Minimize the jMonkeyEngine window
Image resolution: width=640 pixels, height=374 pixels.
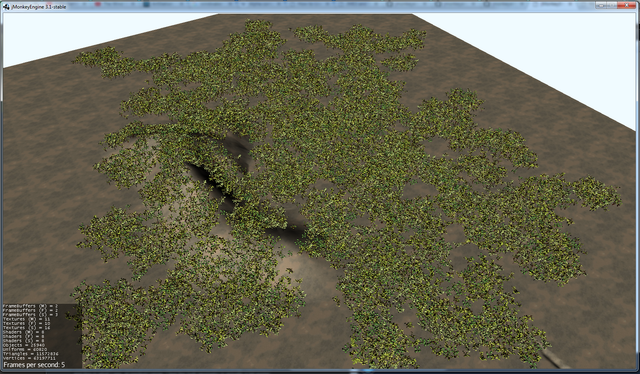tap(601, 5)
